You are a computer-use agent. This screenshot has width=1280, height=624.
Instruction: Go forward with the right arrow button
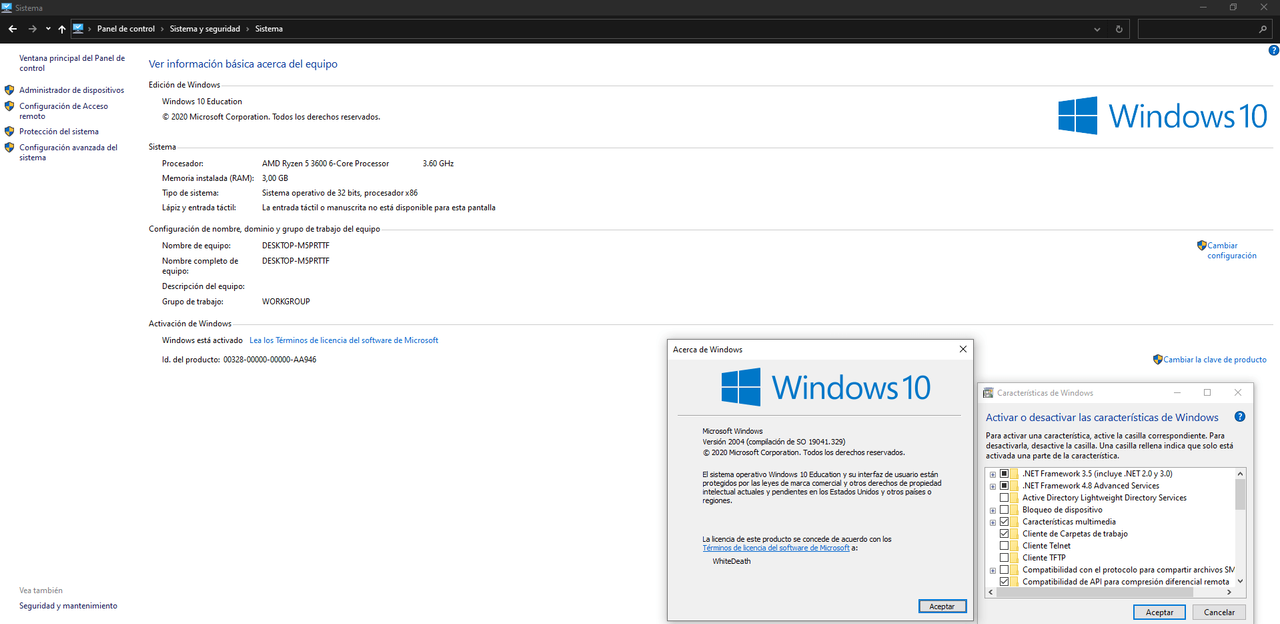tap(33, 29)
